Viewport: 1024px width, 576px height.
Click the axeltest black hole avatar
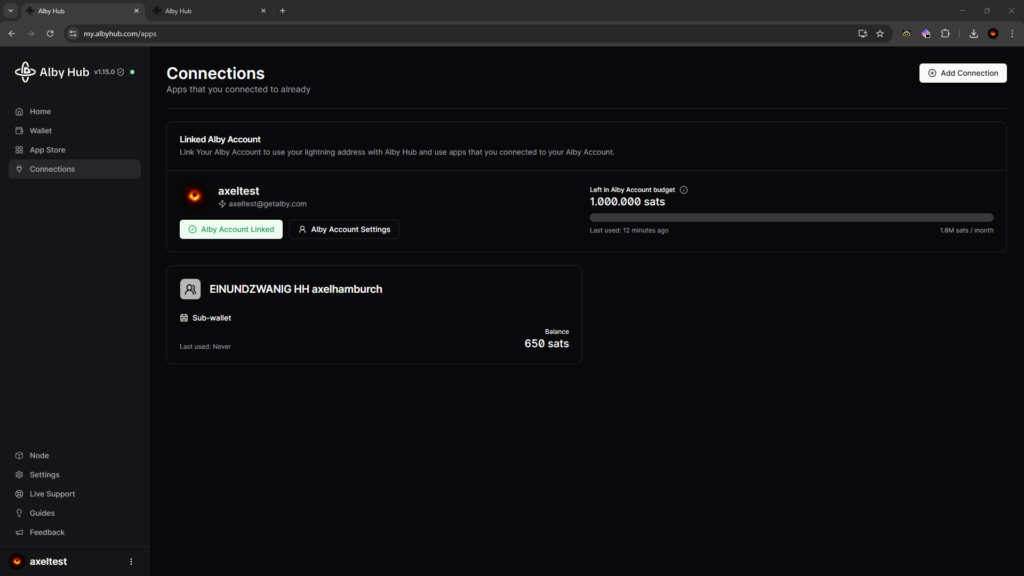coord(195,195)
